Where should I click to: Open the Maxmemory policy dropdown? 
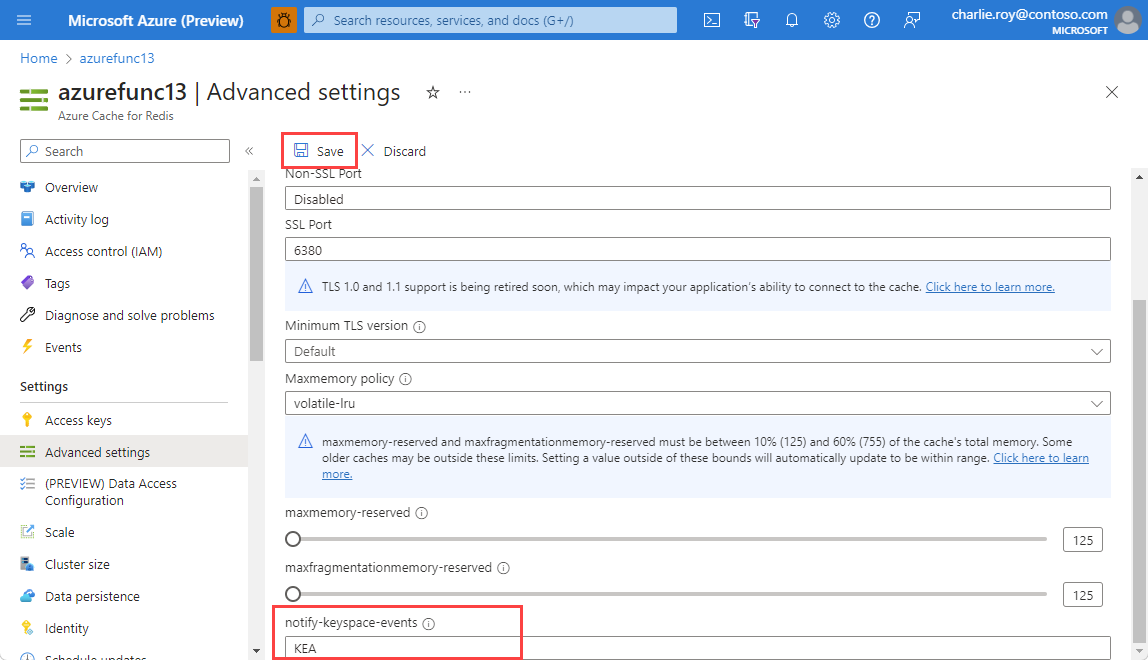[1097, 402]
